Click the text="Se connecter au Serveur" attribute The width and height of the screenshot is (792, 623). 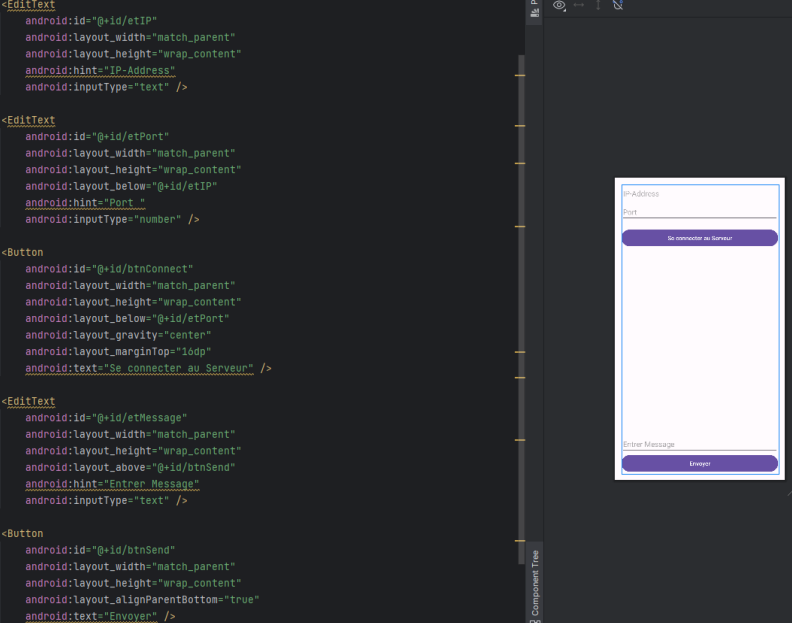coord(139,368)
